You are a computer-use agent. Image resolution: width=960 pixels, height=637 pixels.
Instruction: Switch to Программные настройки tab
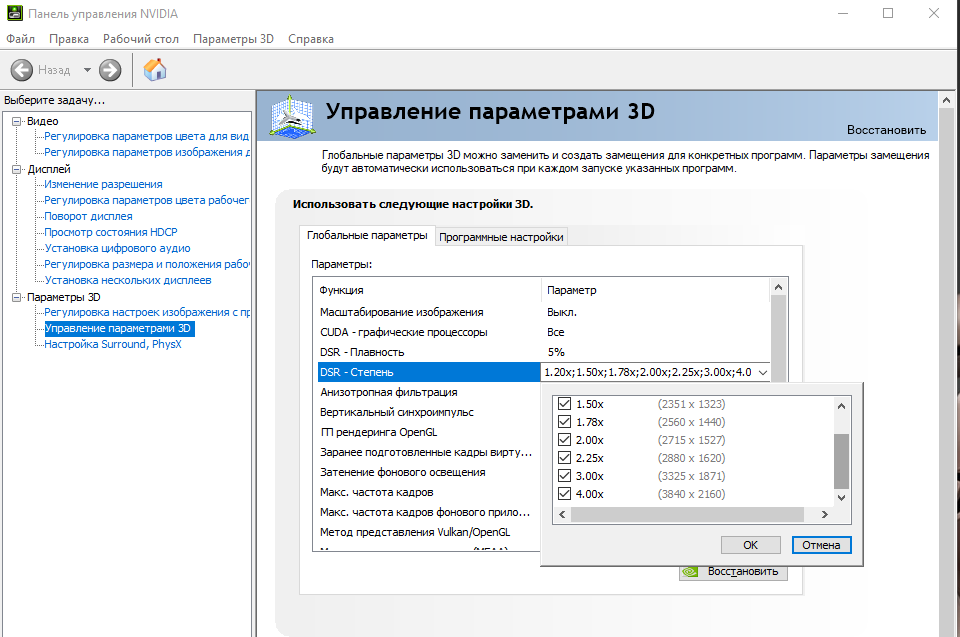(x=501, y=237)
